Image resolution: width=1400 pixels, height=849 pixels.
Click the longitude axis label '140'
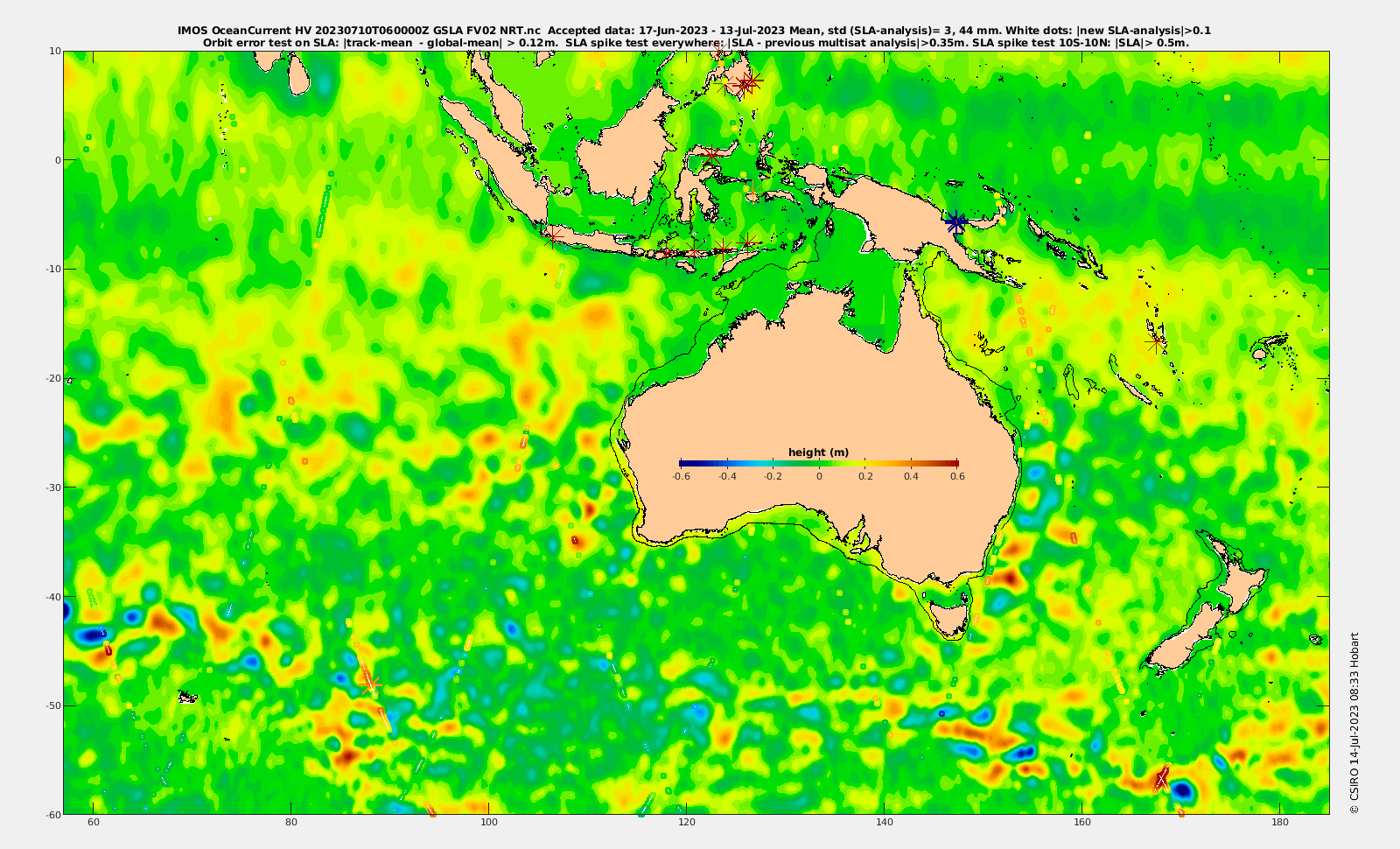[x=885, y=822]
